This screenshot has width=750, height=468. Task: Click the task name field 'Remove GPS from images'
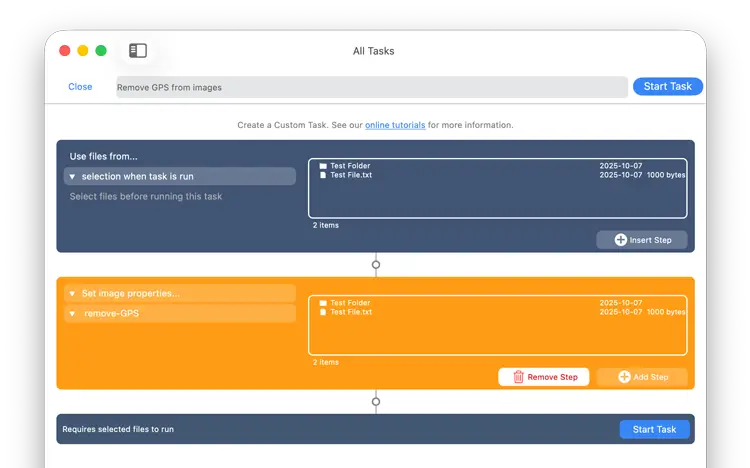[x=372, y=87]
